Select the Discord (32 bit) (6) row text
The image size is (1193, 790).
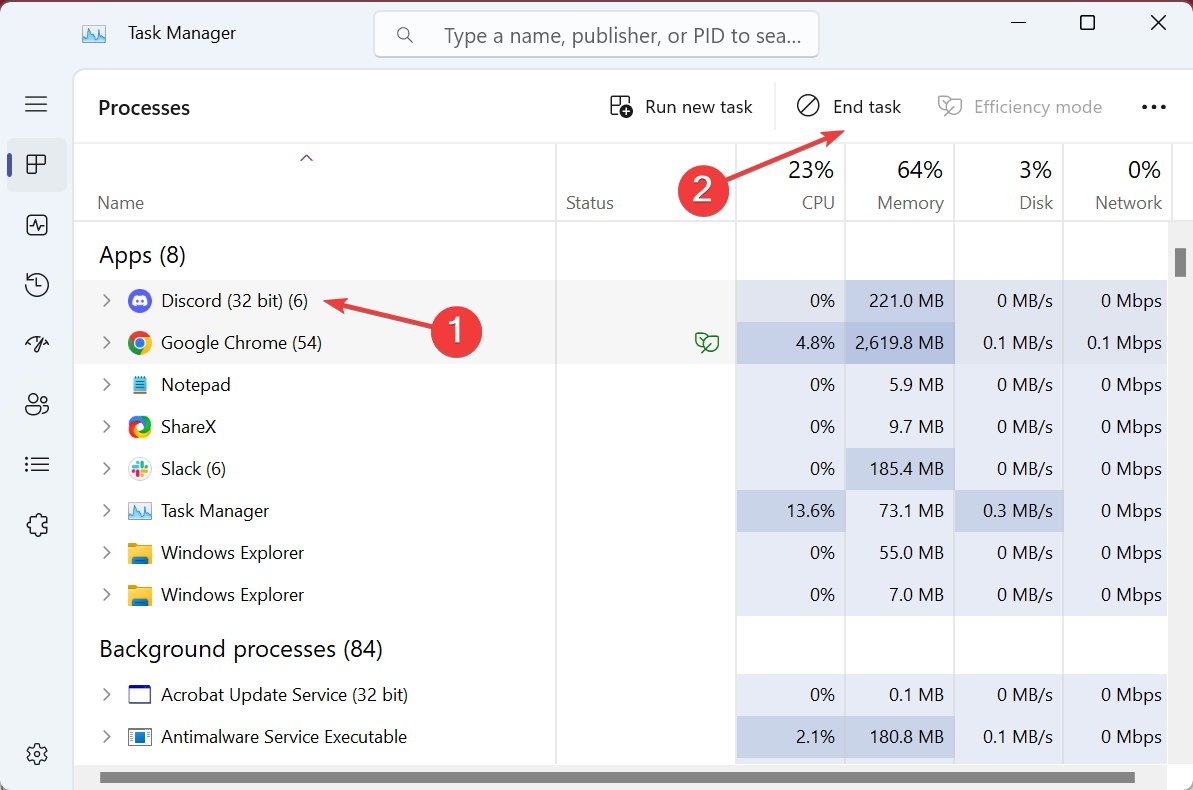point(234,301)
